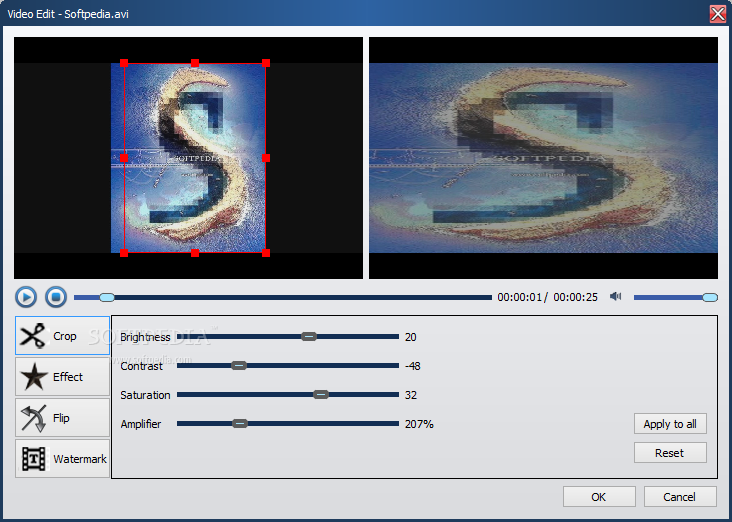Open the Flip tab

click(x=63, y=417)
